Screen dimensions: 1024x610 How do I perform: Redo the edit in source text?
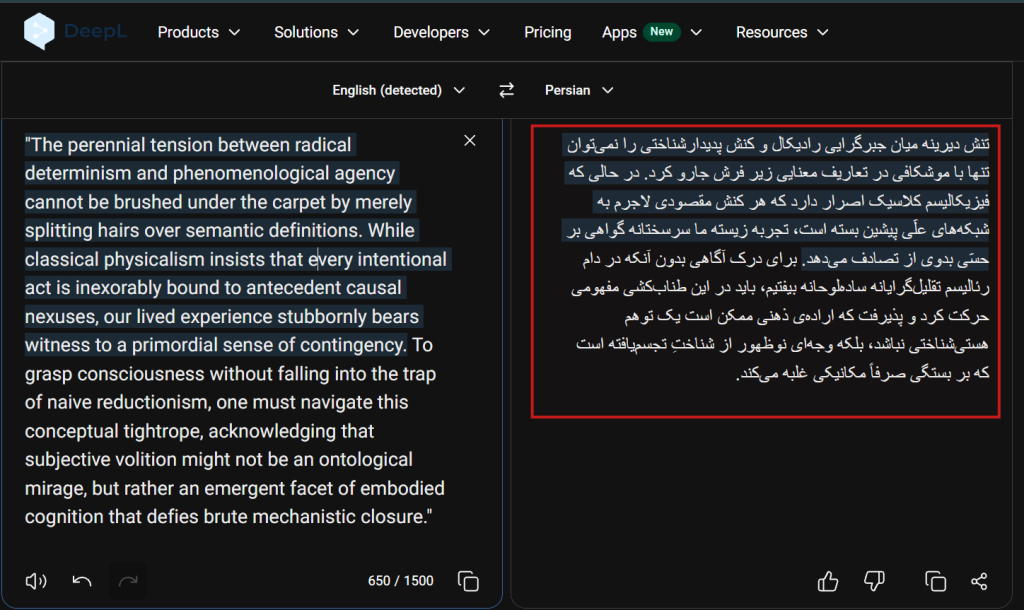(x=128, y=581)
